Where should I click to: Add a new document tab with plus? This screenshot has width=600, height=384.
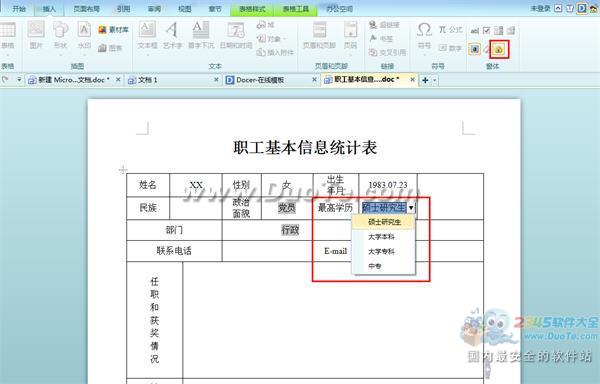tap(425, 80)
